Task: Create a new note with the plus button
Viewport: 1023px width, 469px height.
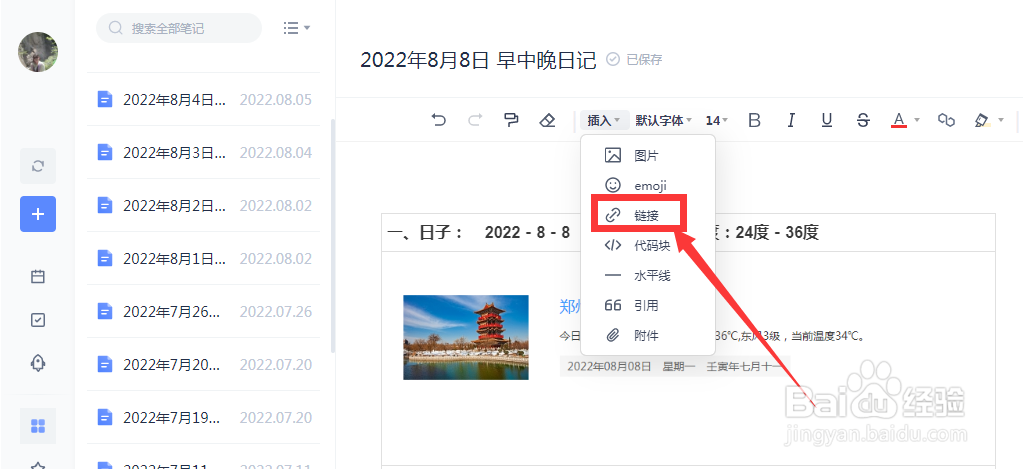Action: 38,214
